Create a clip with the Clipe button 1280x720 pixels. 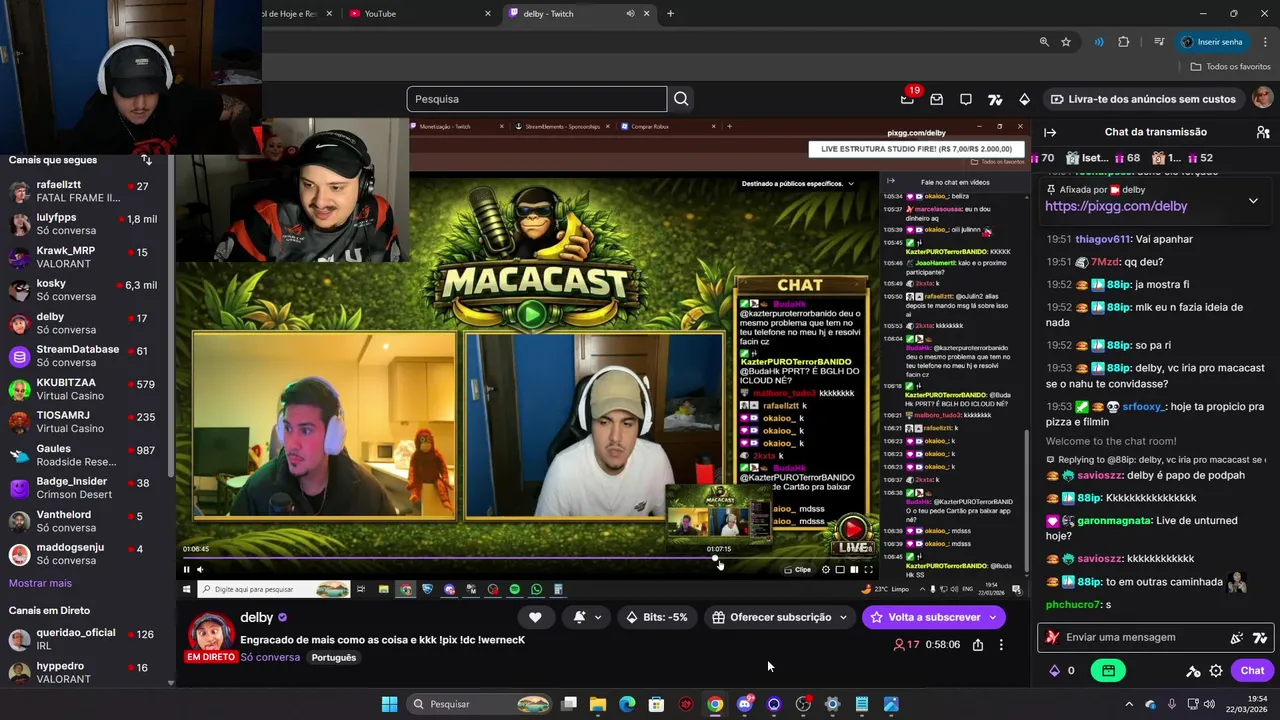pyautogui.click(x=798, y=569)
